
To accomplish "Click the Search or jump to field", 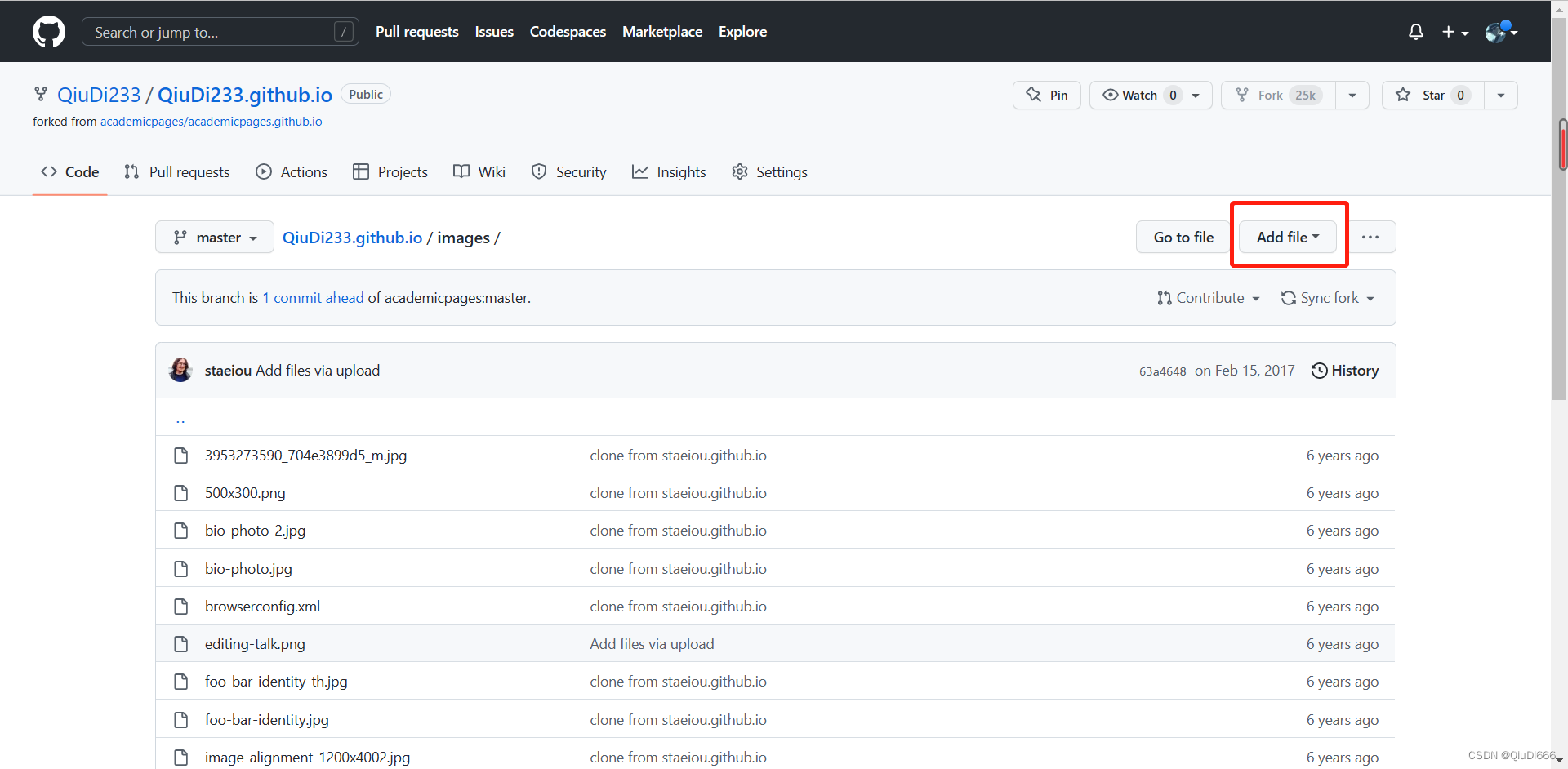I will 220,32.
